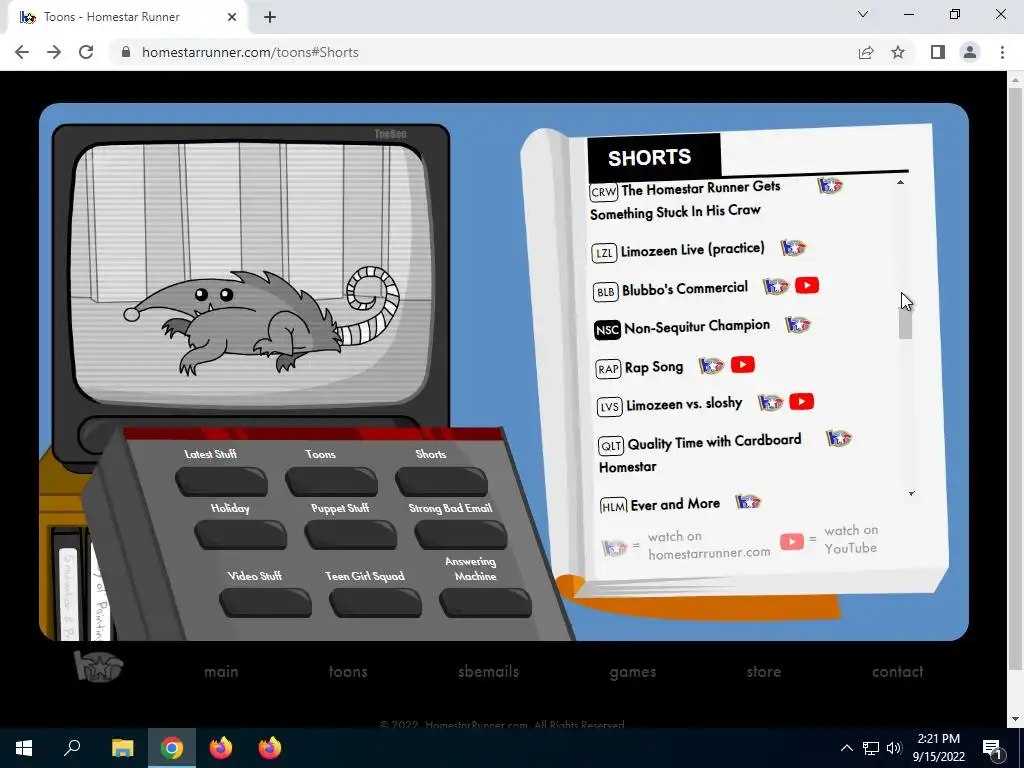Open Non-Sequitur Champion site icon
The width and height of the screenshot is (1024, 768).
[797, 325]
